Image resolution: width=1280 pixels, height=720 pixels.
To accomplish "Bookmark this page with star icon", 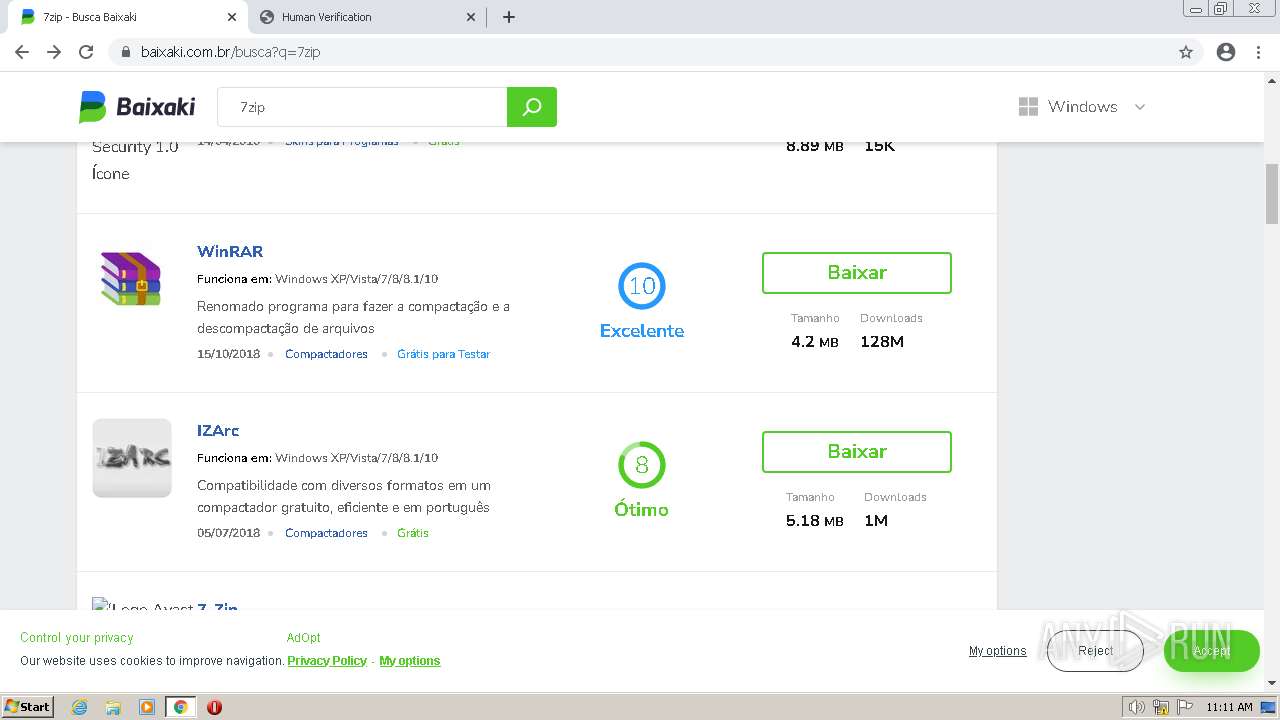I will pos(1186,52).
